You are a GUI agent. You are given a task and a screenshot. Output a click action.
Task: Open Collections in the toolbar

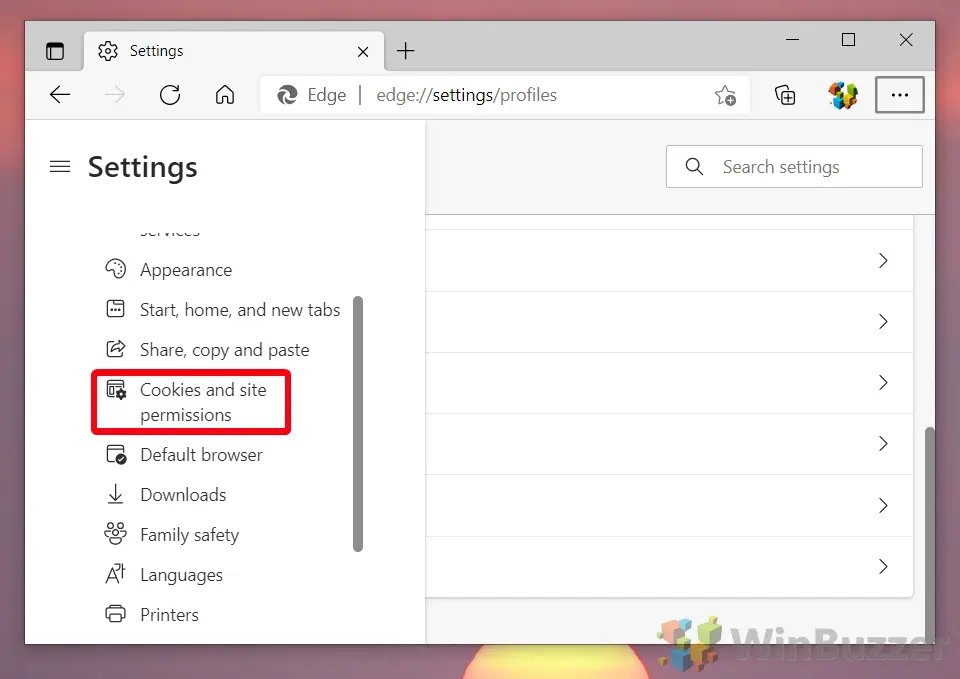point(785,95)
